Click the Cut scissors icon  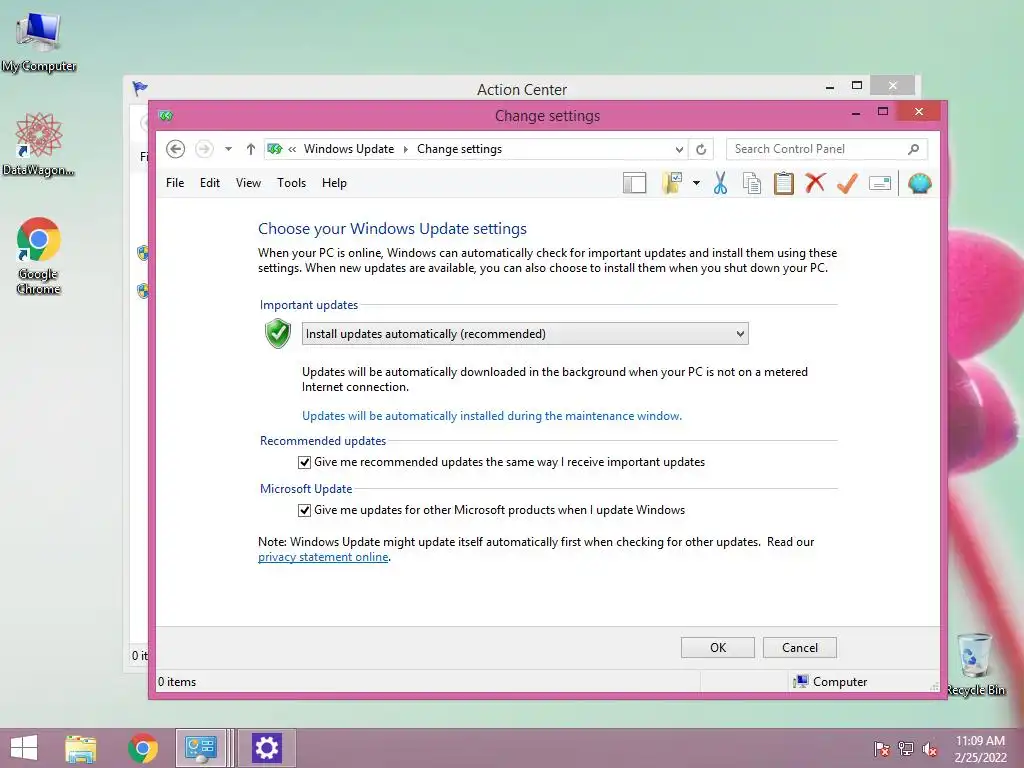pyautogui.click(x=720, y=184)
